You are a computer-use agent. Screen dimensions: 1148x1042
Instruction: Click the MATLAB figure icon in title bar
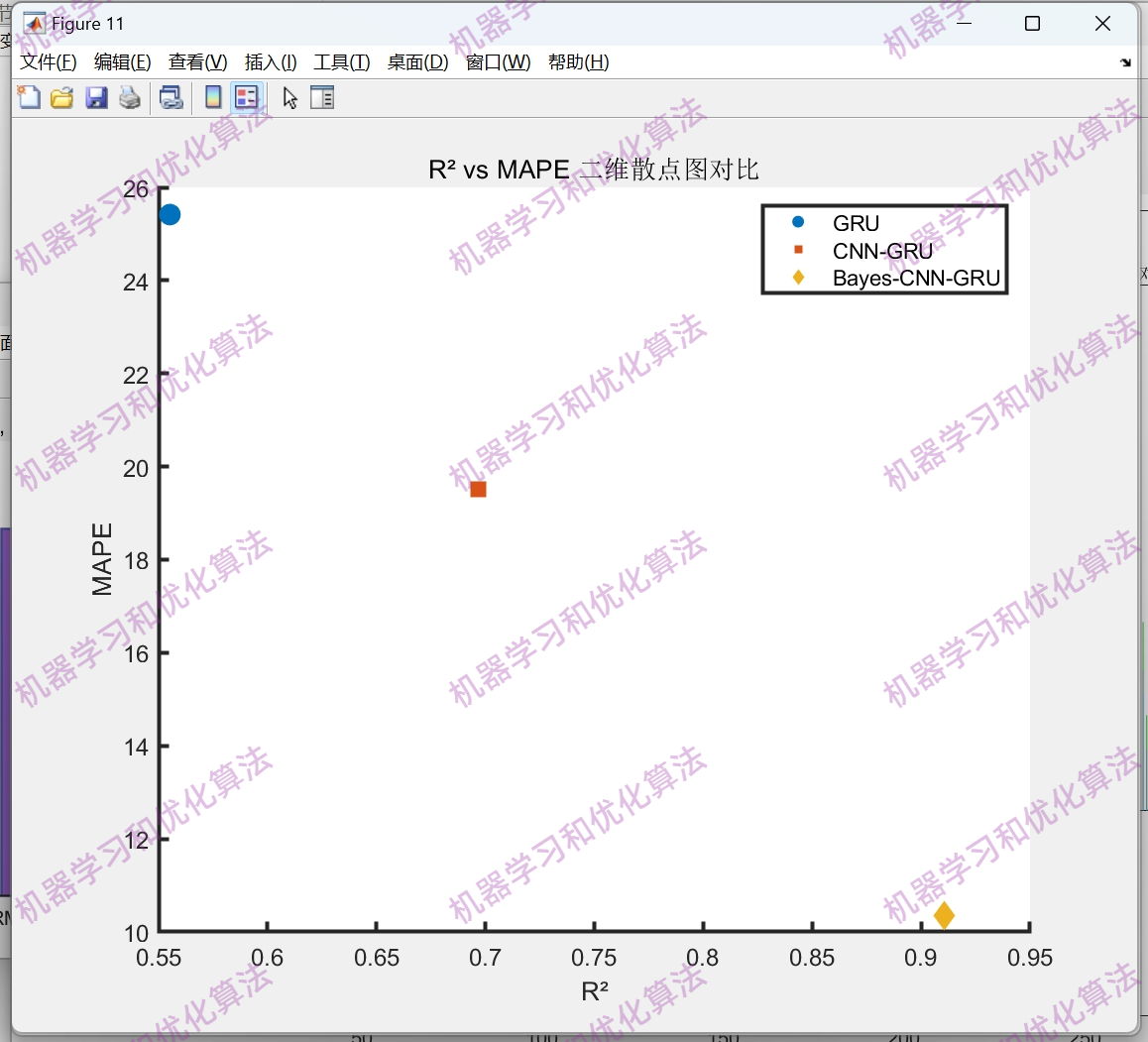(33, 23)
